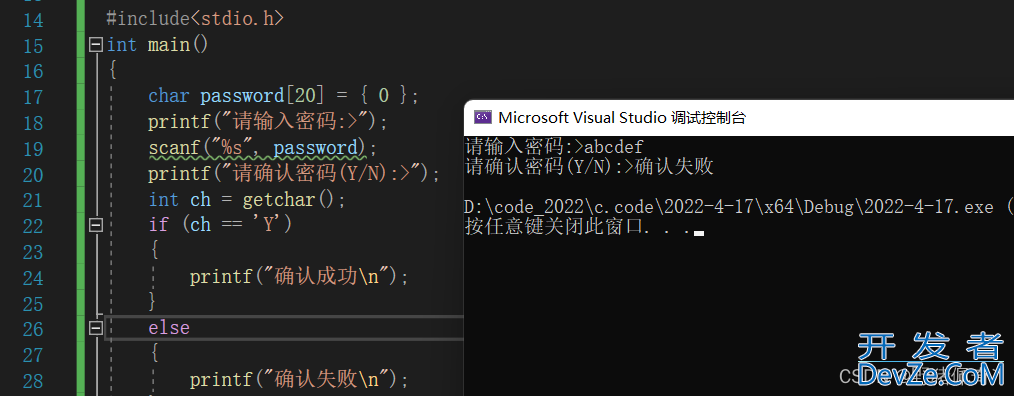Screen dimensions: 1014x396
Task: Click line number 14 in the gutter
Action: click(x=32, y=20)
